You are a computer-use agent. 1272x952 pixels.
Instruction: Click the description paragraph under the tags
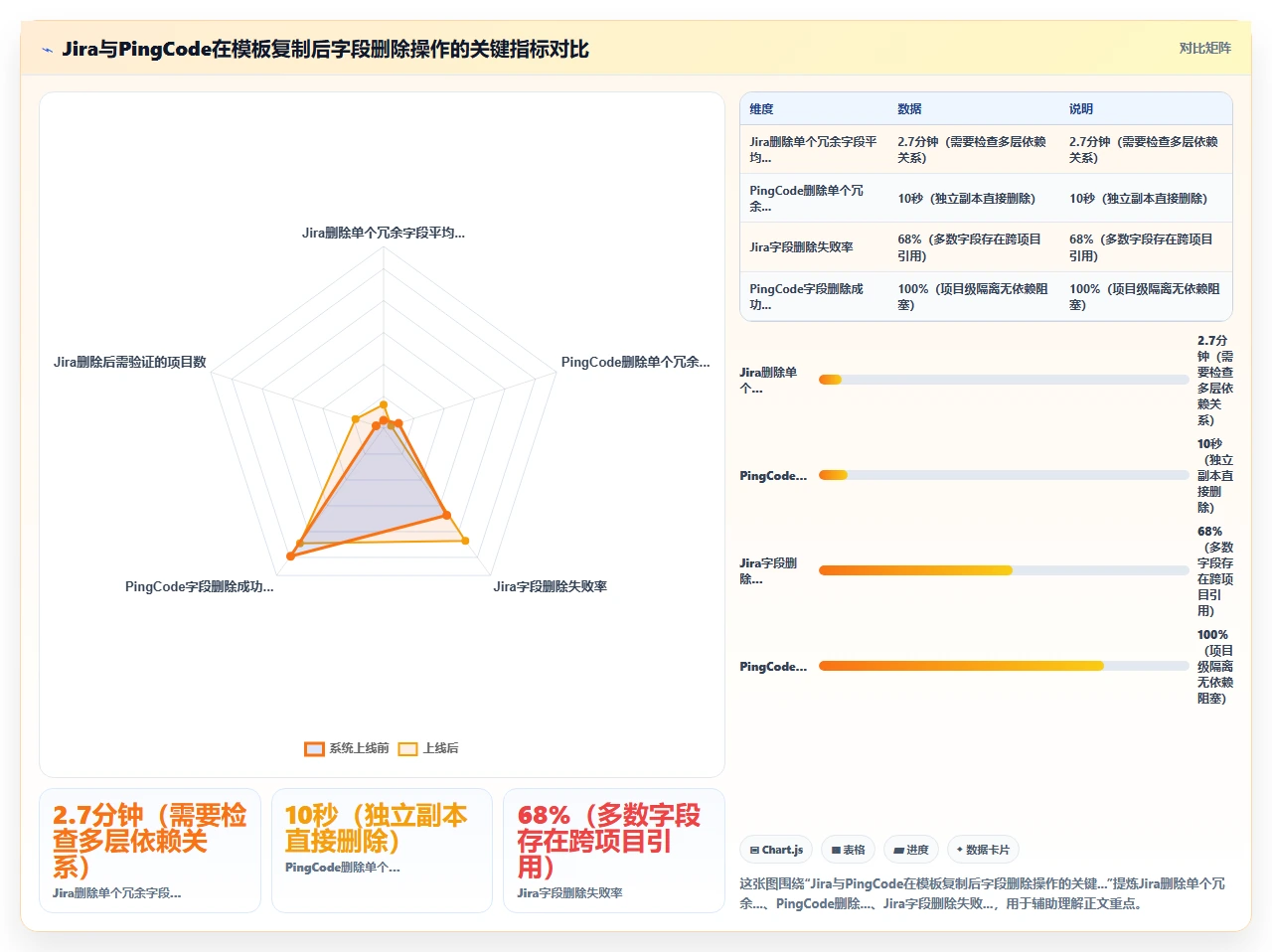click(x=984, y=893)
